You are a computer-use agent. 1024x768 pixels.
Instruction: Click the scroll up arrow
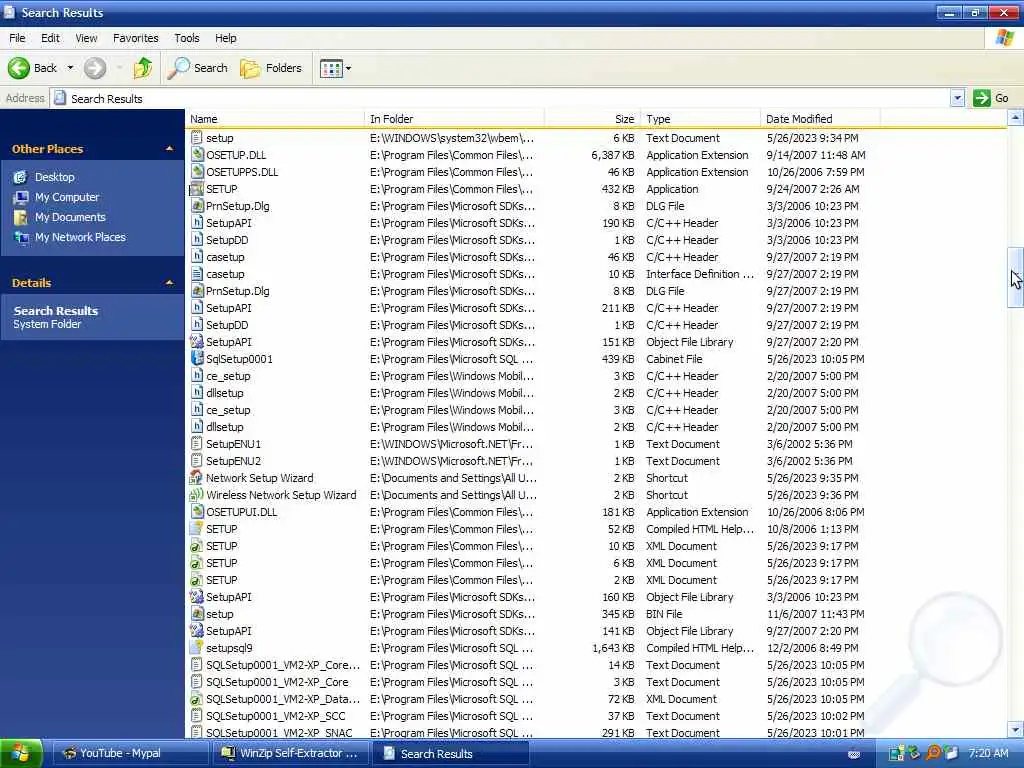(x=1015, y=118)
